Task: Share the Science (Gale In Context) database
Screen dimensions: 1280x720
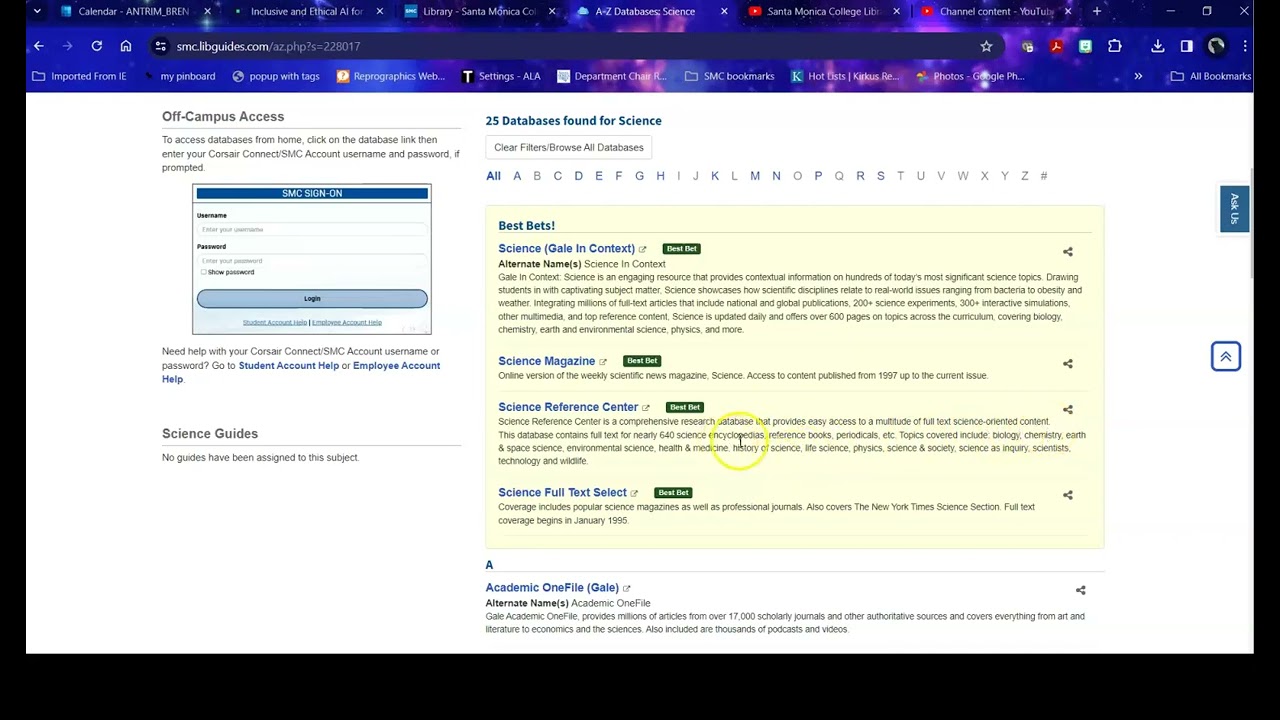Action: coord(1068,252)
